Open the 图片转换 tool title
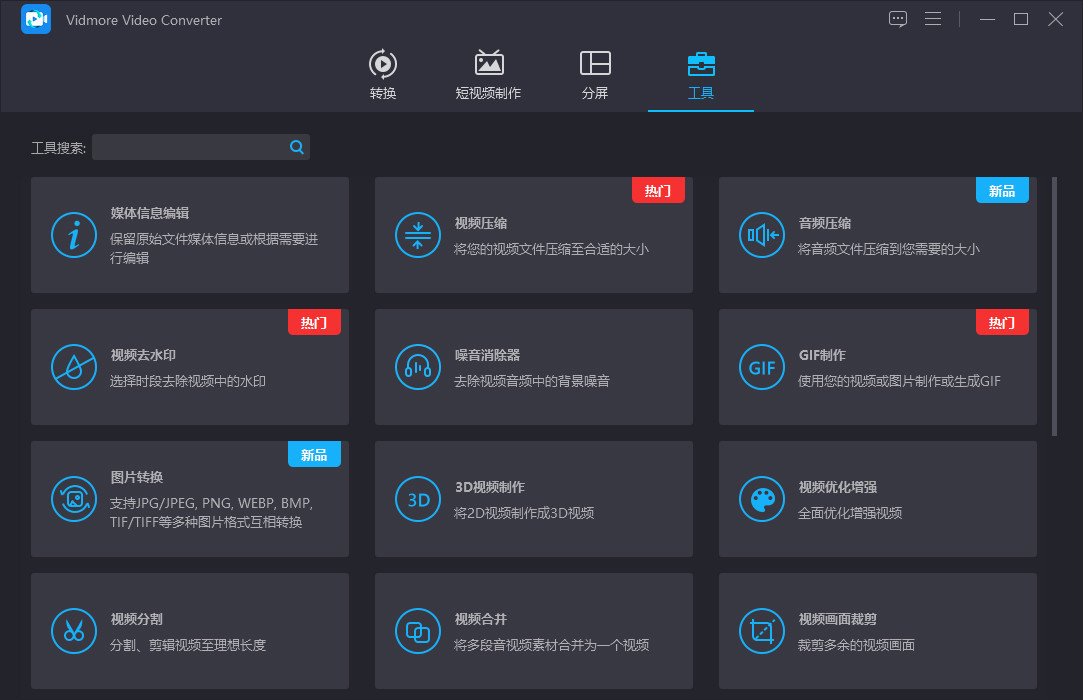 point(137,477)
